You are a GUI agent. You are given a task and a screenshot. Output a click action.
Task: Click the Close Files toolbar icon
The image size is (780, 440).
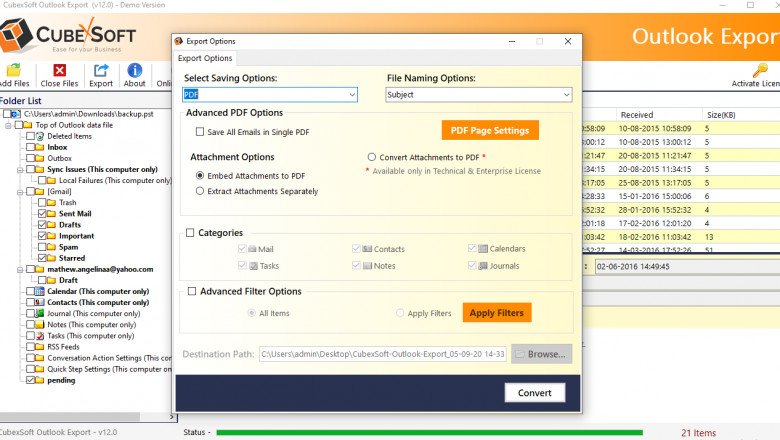59,71
